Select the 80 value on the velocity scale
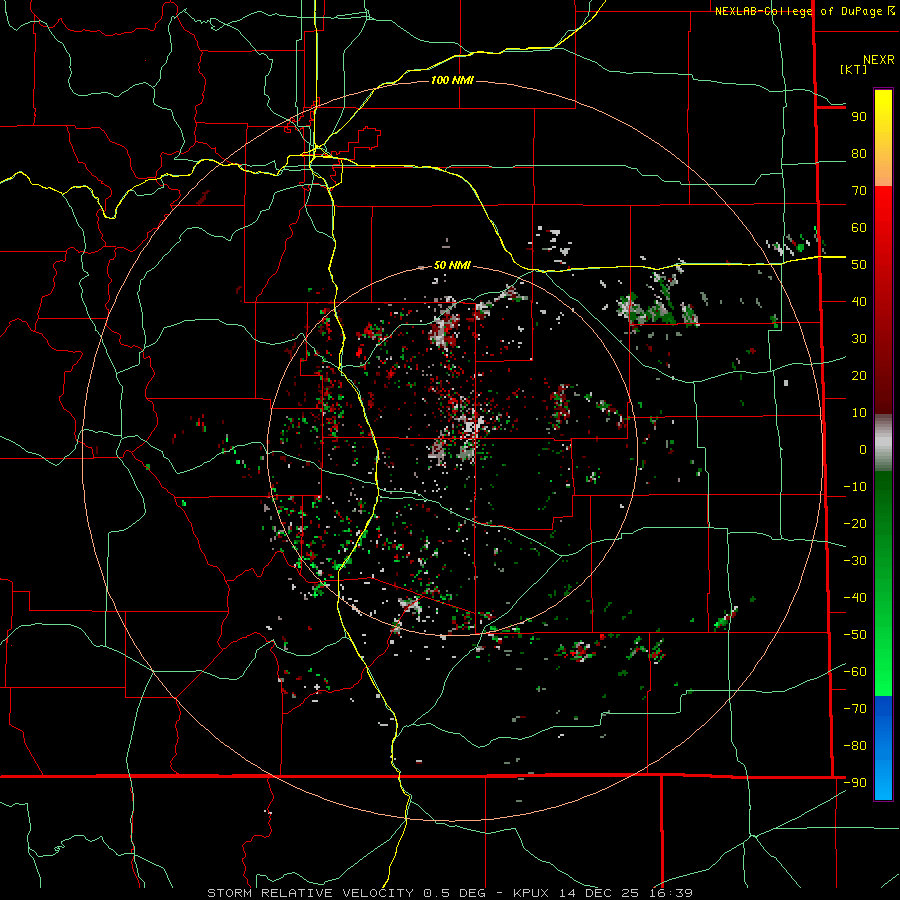This screenshot has width=900, height=900. 859,154
